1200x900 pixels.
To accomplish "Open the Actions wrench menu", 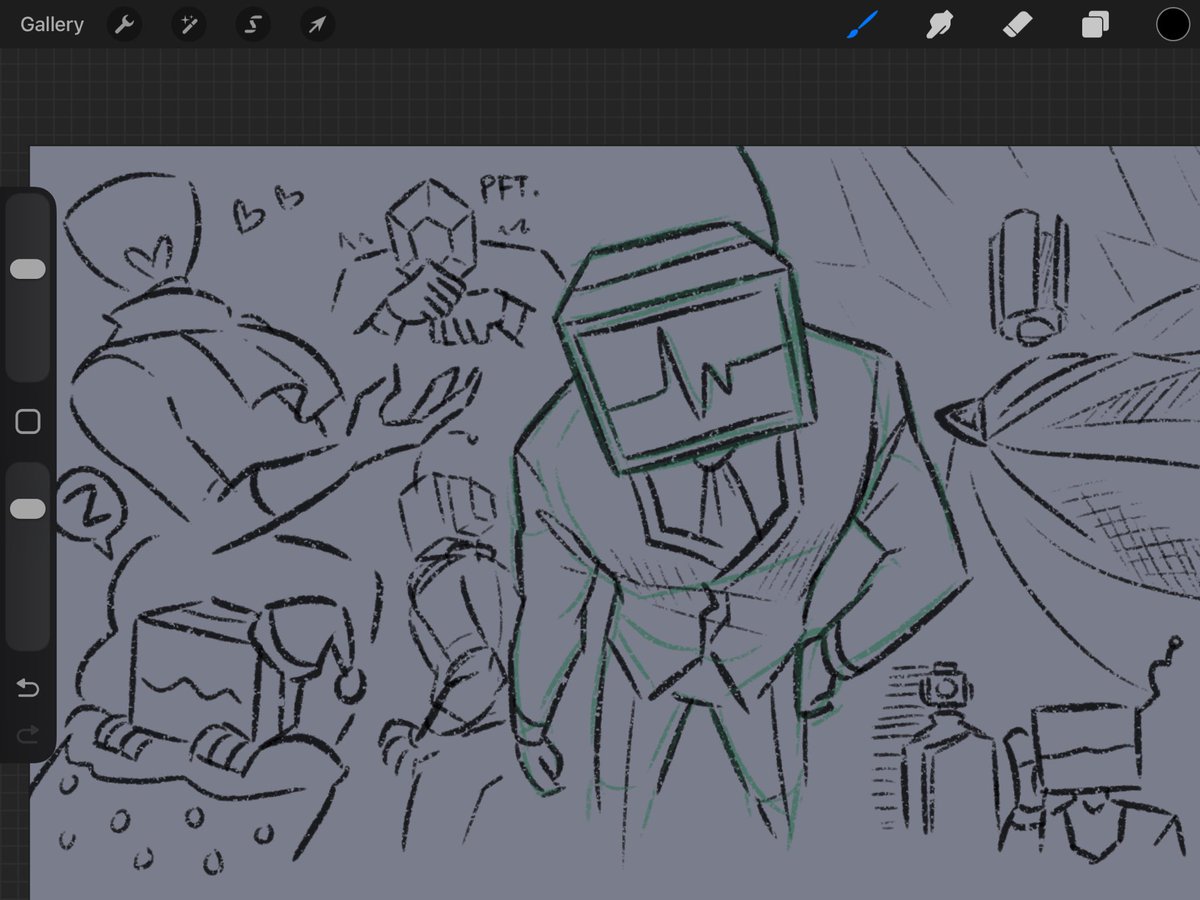I will pyautogui.click(x=124, y=24).
